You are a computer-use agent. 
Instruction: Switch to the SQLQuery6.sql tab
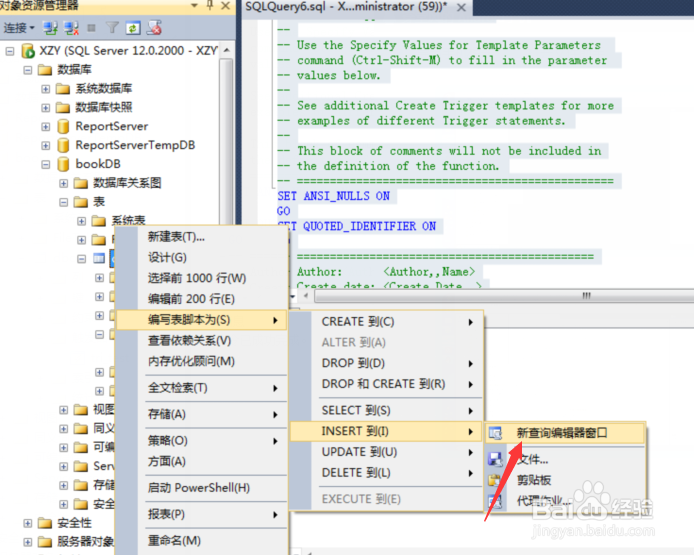click(x=346, y=7)
